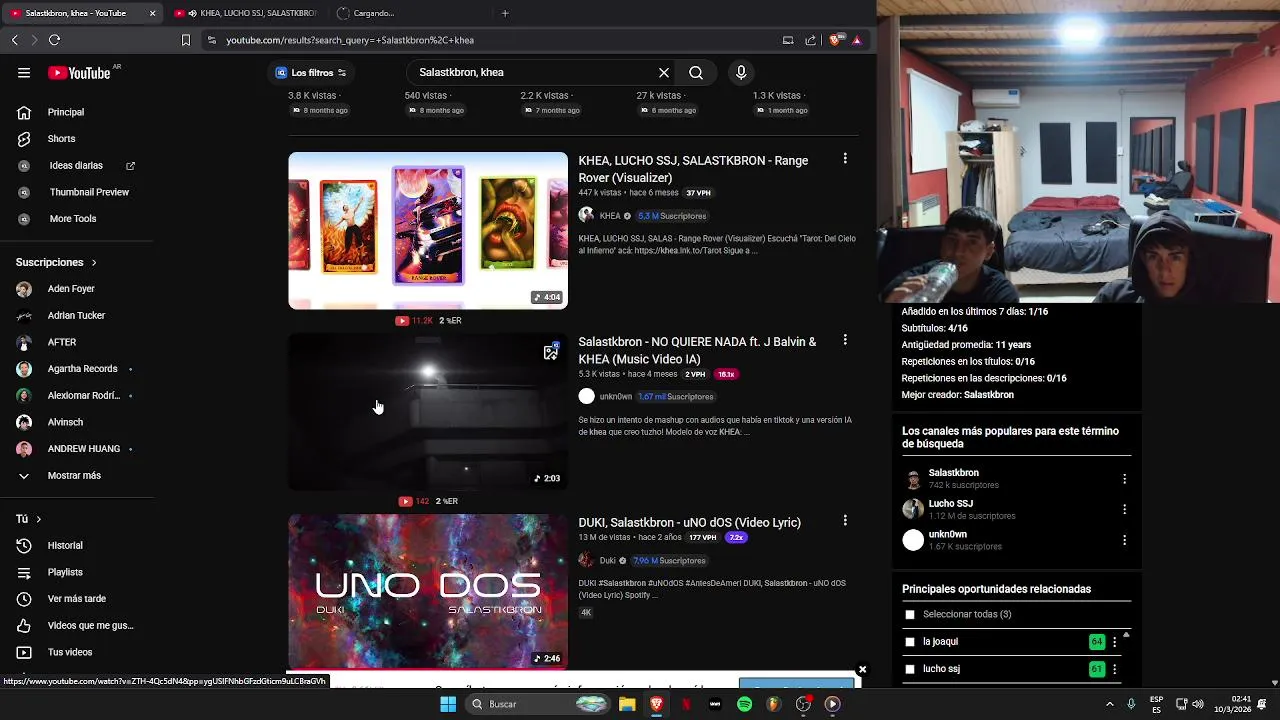Open More Tools in the sidebar

(x=72, y=219)
